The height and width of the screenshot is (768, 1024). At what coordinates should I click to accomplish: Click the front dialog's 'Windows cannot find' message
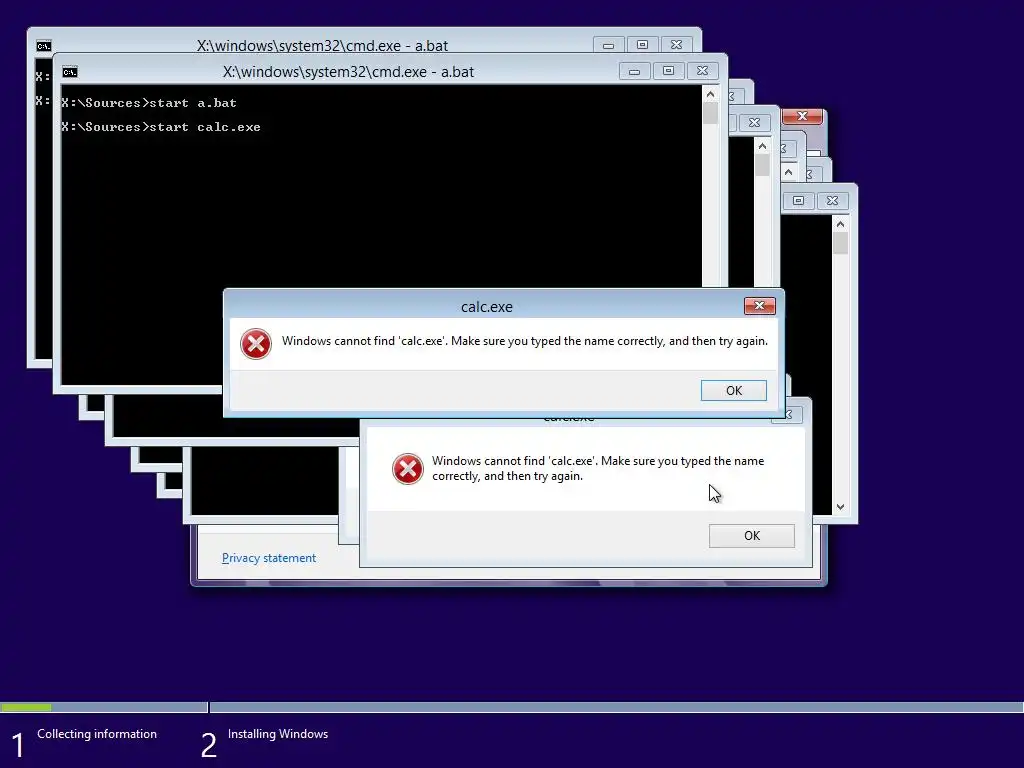tap(524, 341)
